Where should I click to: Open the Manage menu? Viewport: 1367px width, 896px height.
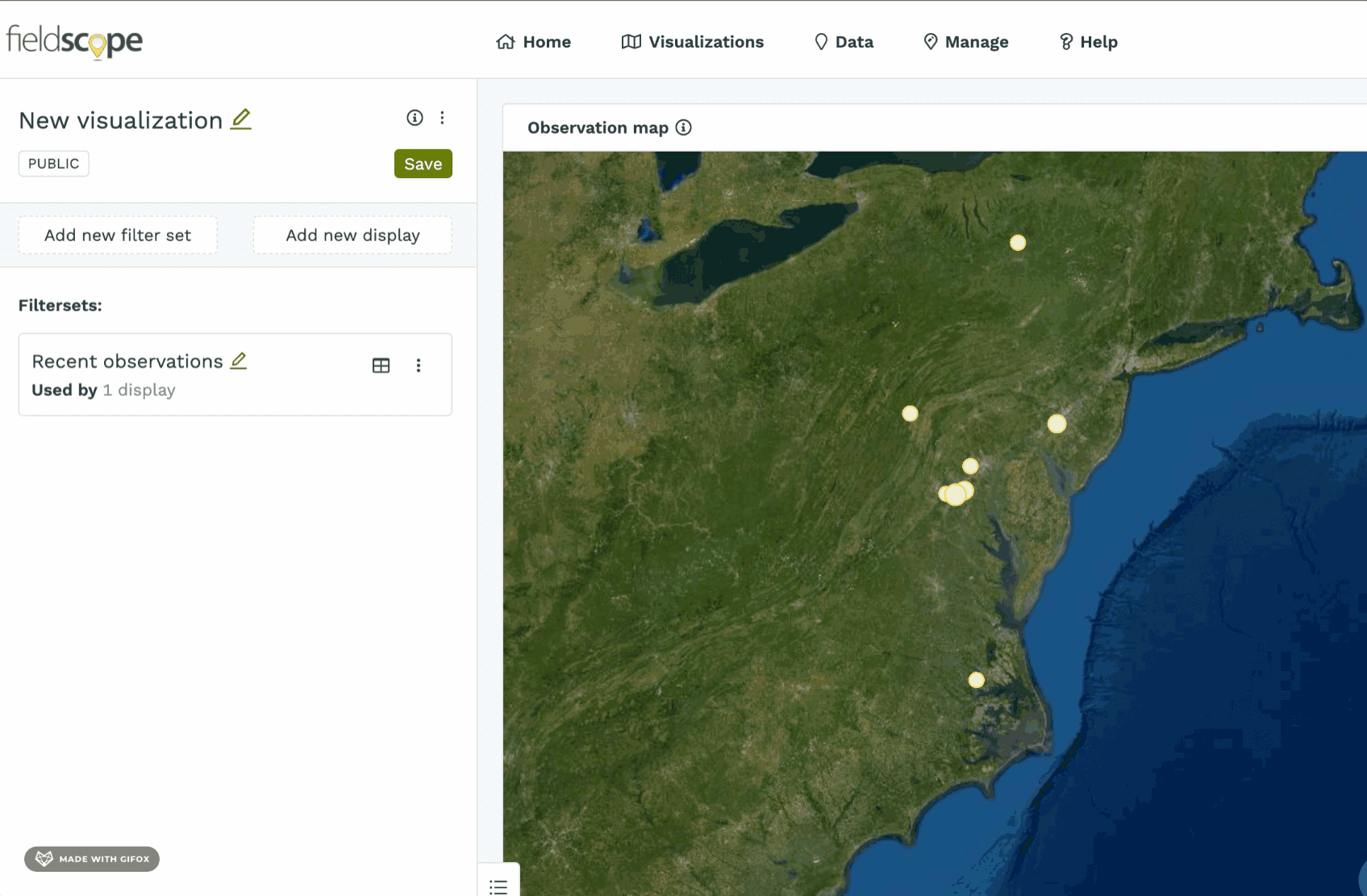pyautogui.click(x=966, y=42)
